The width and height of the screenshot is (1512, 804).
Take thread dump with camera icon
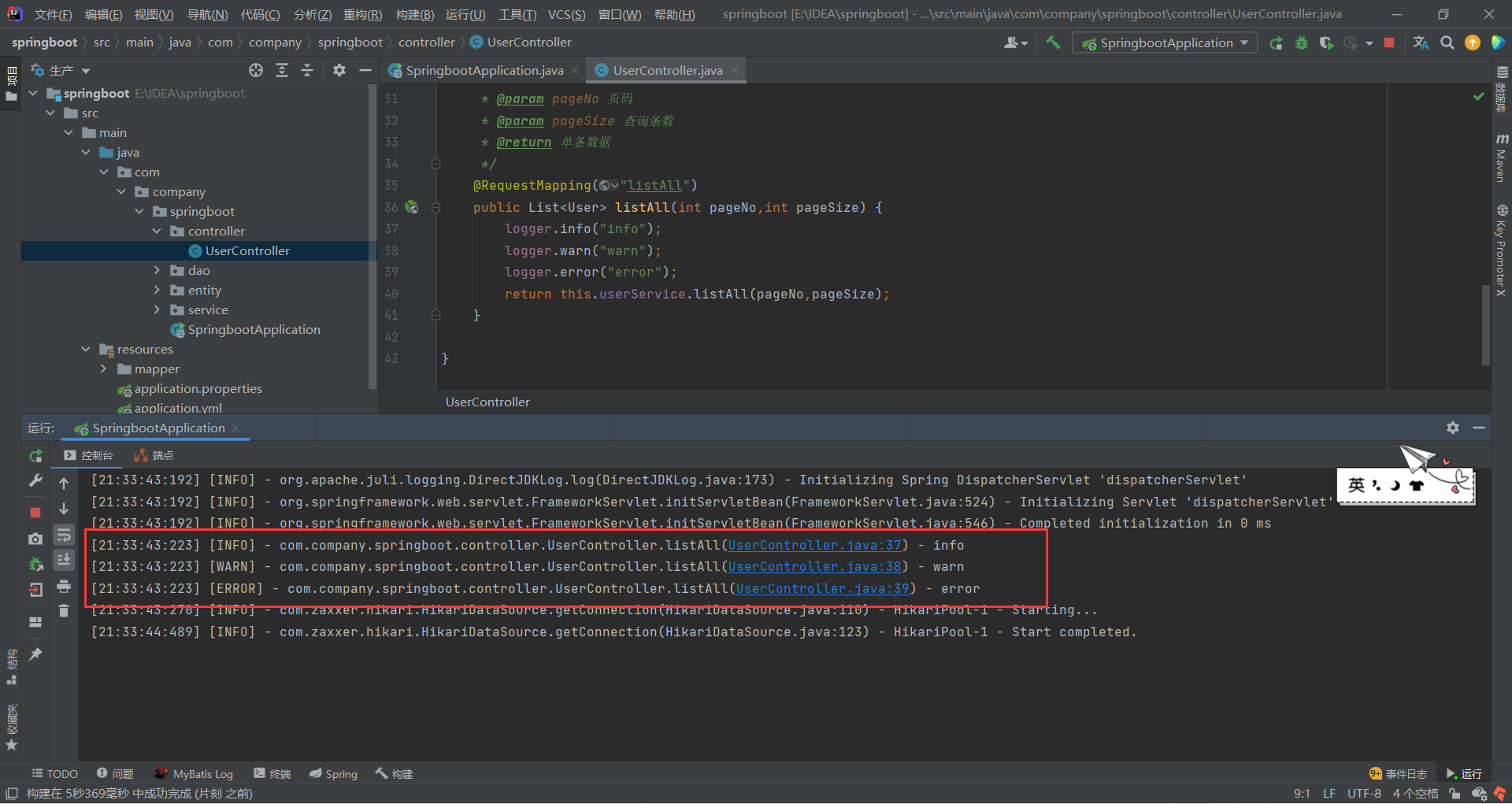click(x=35, y=539)
